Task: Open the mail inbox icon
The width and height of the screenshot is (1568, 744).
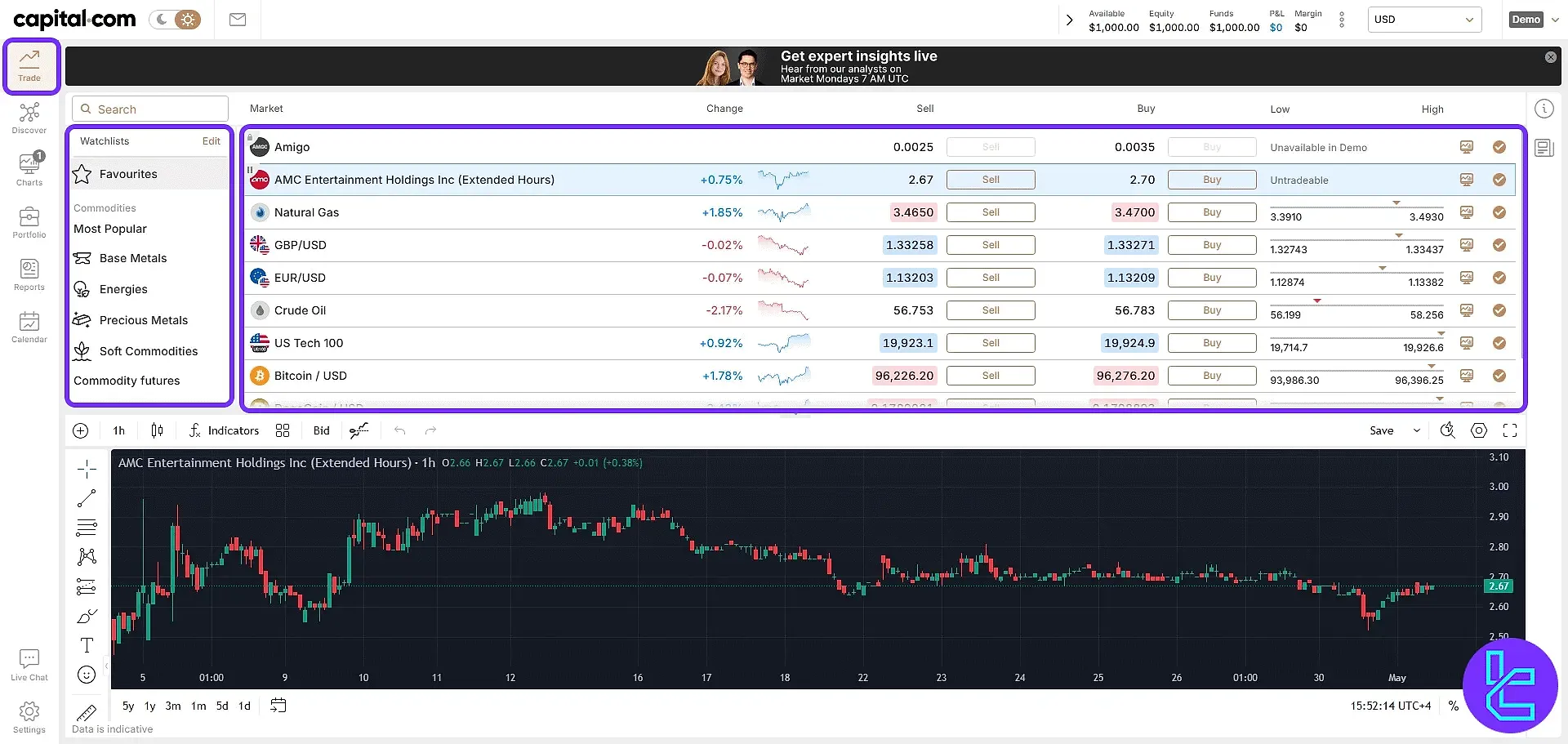Action: pos(238,20)
